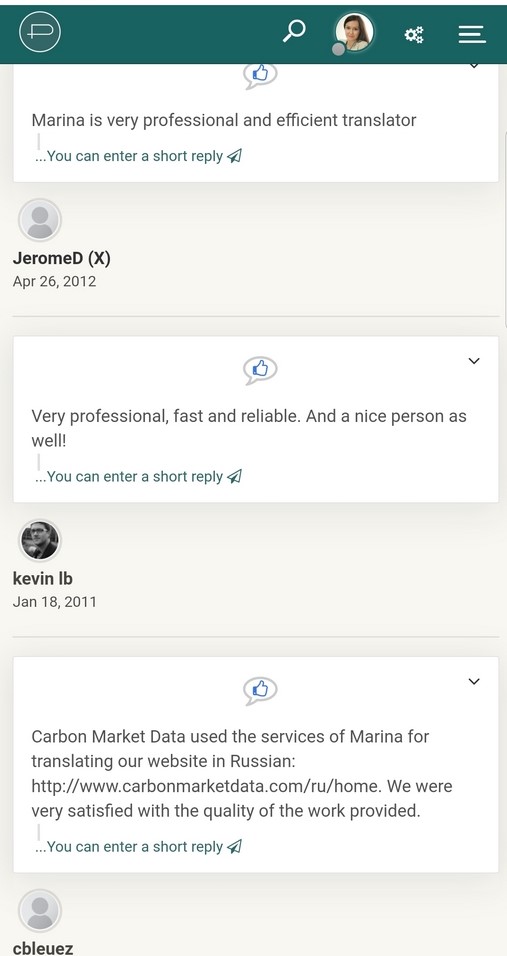
Task: Click cbleuez's gray avatar placeholder
Action: tap(40, 911)
